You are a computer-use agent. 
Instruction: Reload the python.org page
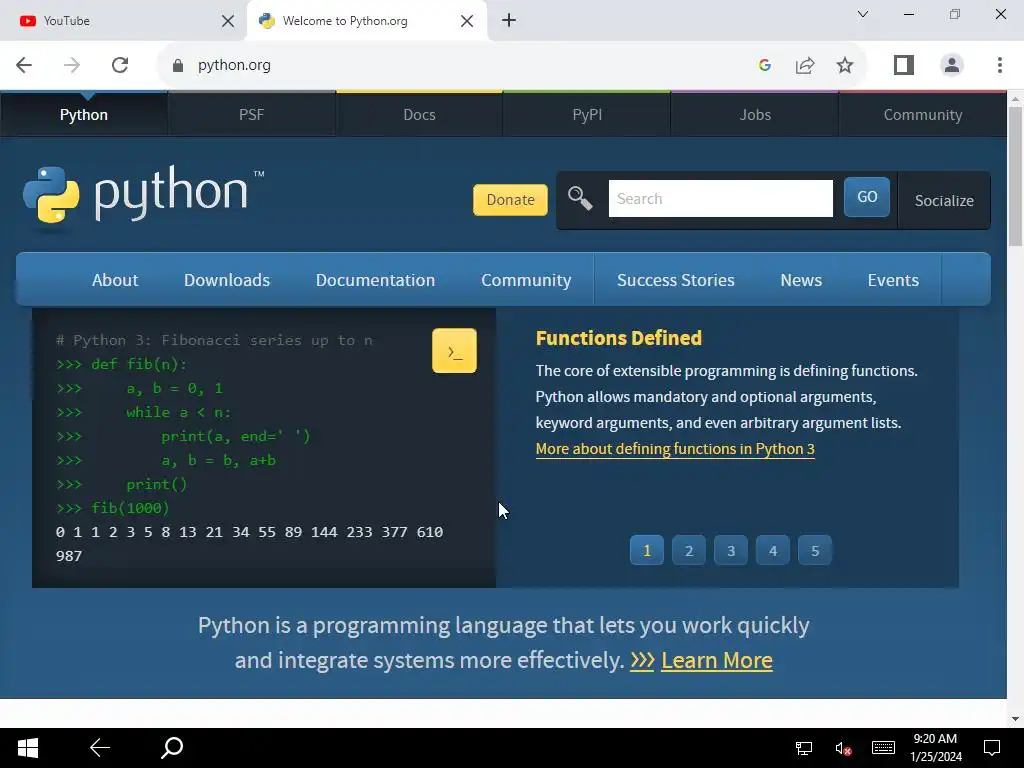[120, 65]
